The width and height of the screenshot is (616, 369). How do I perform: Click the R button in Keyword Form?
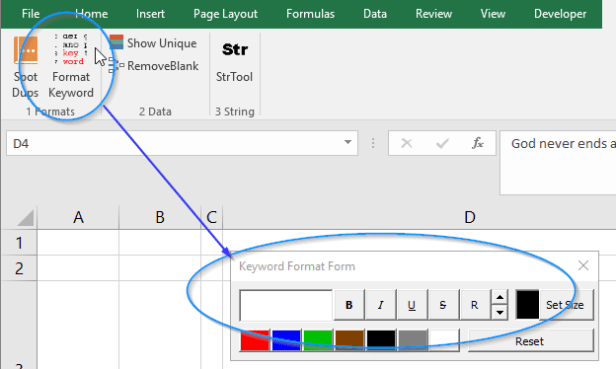pyautogui.click(x=475, y=305)
